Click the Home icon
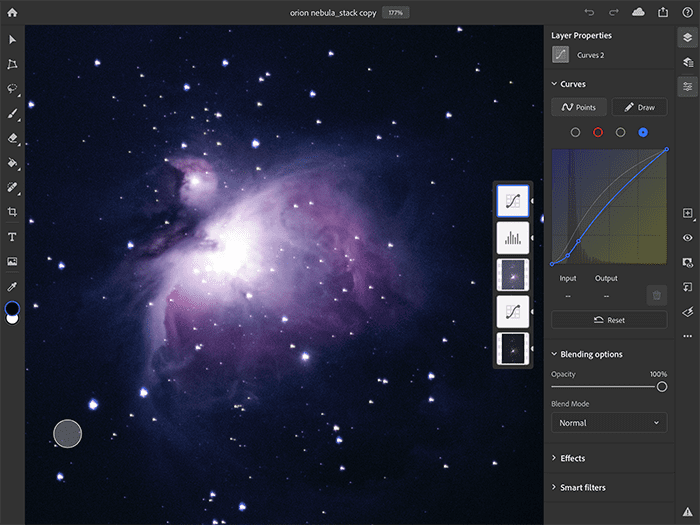Viewport: 700px width, 525px height. click(x=12, y=12)
